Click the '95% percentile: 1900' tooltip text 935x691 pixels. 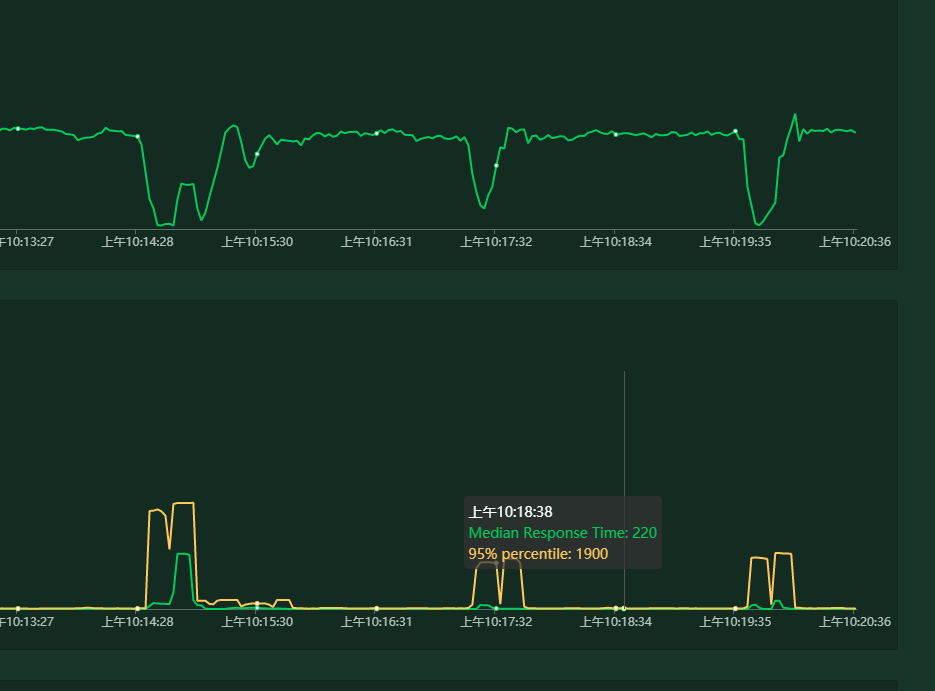coord(538,554)
